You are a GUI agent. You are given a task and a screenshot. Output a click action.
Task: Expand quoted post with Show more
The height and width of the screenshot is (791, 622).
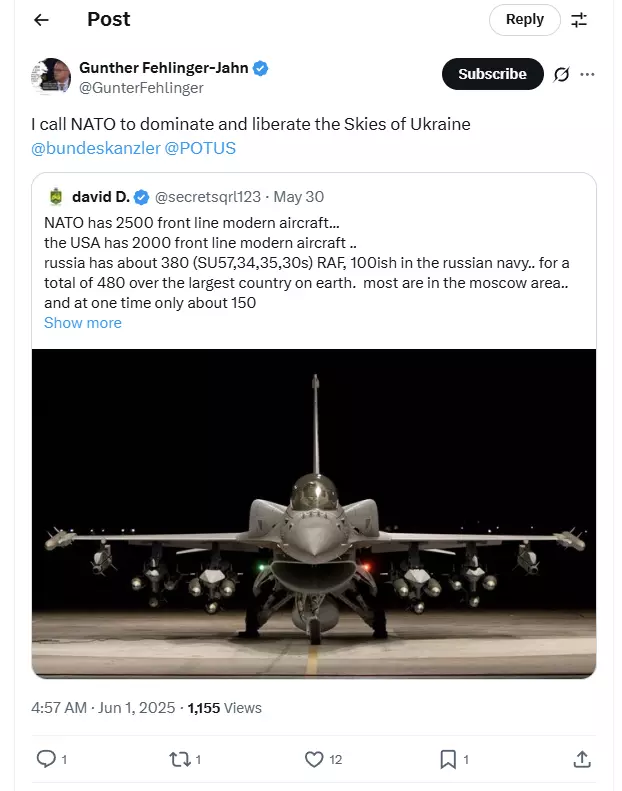coord(83,323)
